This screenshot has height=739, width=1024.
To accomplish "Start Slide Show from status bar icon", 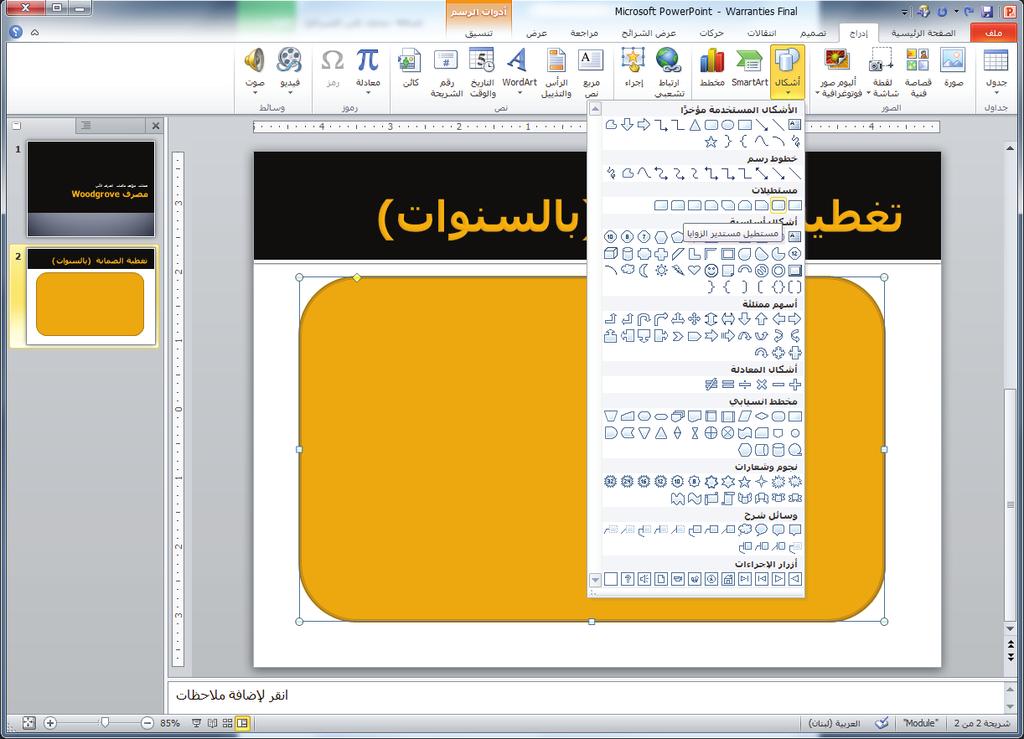I will coord(196,723).
